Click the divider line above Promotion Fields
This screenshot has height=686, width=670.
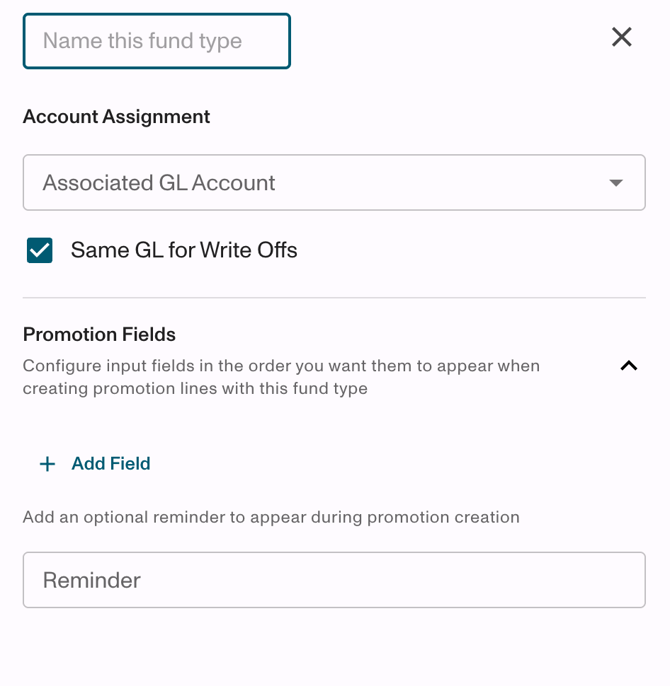coord(333,298)
